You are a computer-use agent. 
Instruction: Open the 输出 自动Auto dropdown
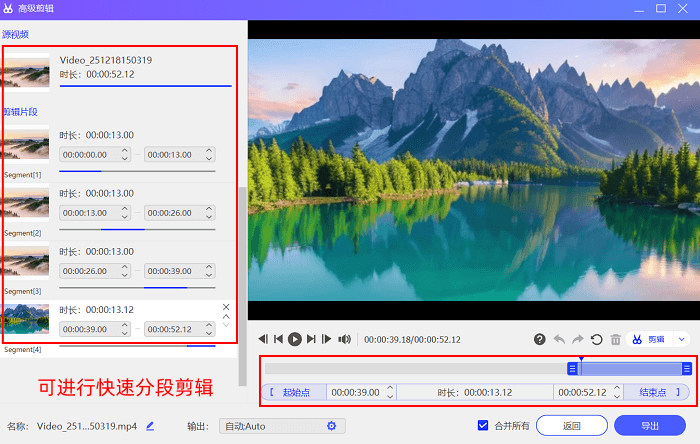pos(282,426)
